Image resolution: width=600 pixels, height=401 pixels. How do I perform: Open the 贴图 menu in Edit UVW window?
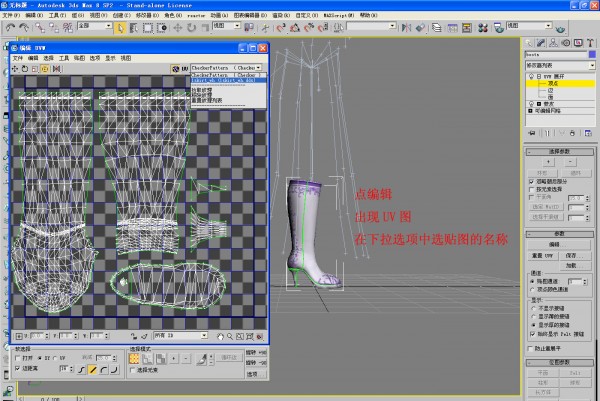78,58
